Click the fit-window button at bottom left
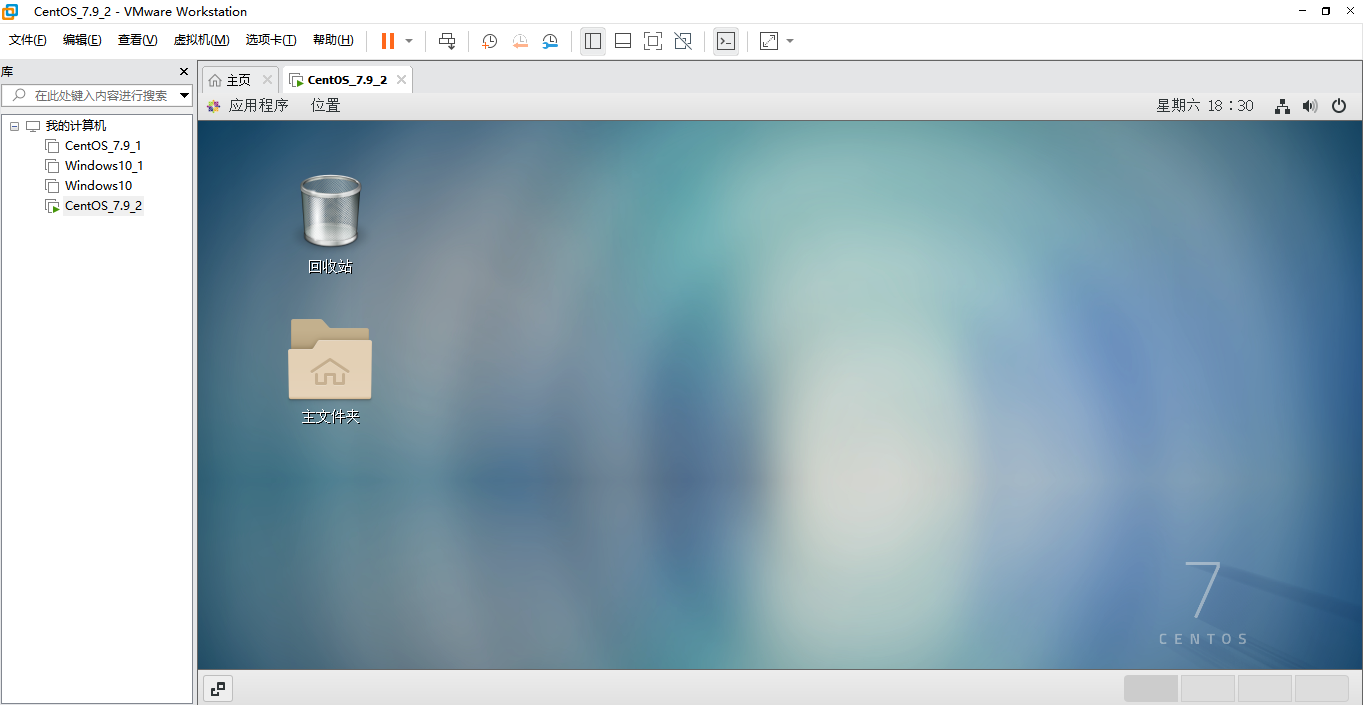This screenshot has width=1363, height=705. [x=218, y=688]
